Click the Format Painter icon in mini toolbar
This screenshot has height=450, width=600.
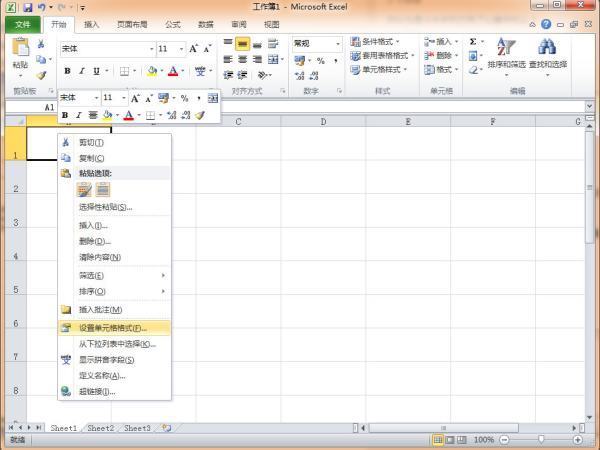tap(199, 115)
